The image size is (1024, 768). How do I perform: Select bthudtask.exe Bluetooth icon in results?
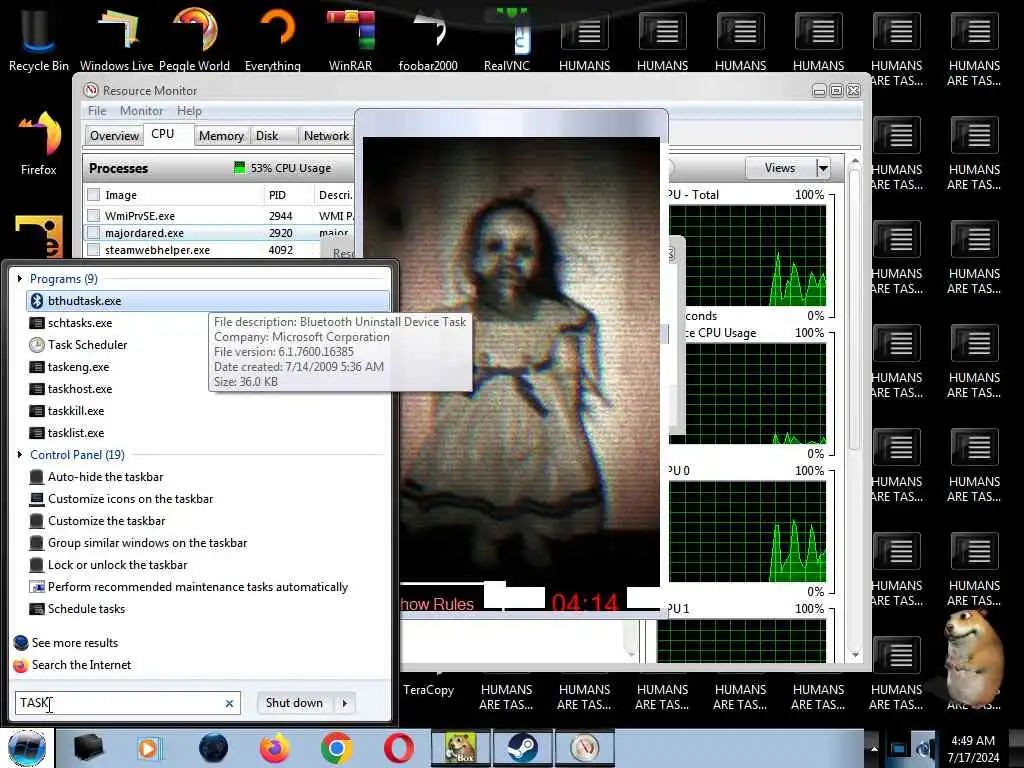point(37,301)
